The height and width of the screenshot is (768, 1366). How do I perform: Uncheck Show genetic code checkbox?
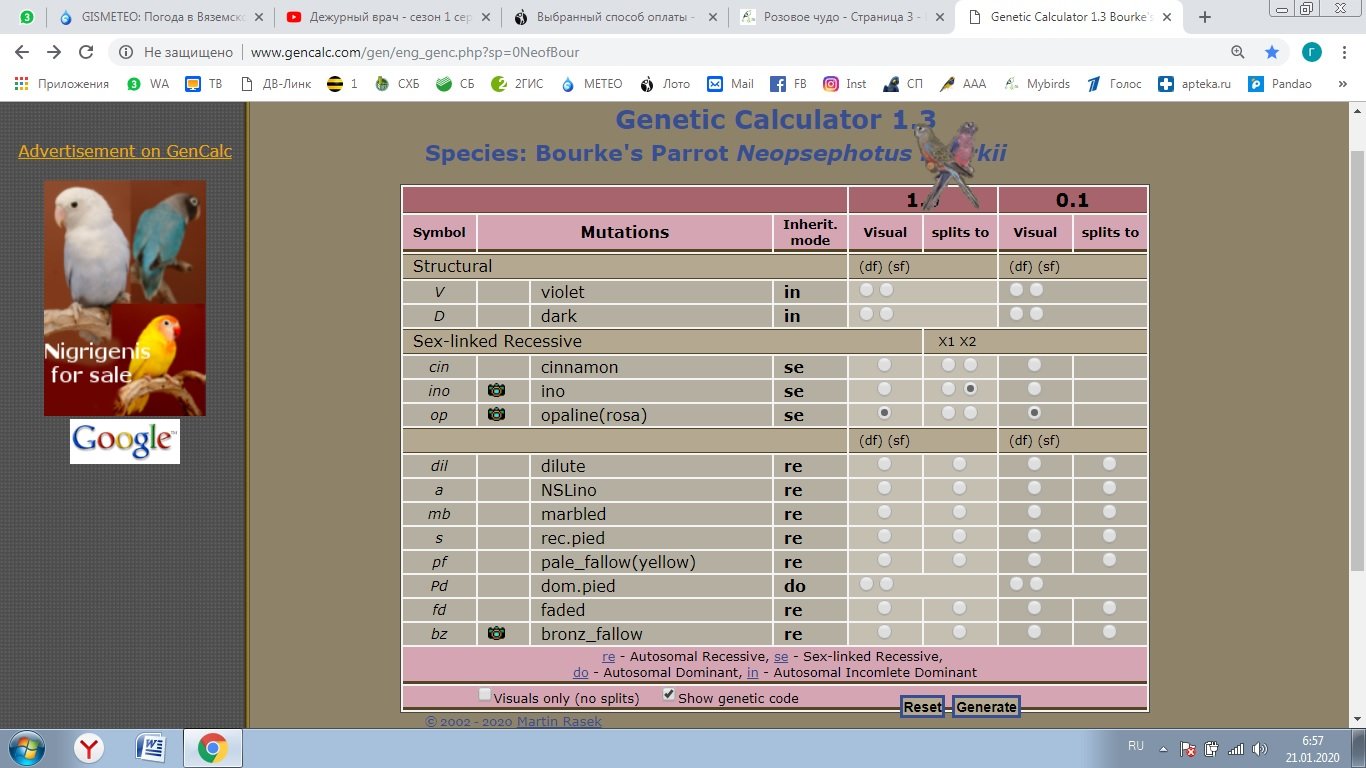(x=669, y=695)
